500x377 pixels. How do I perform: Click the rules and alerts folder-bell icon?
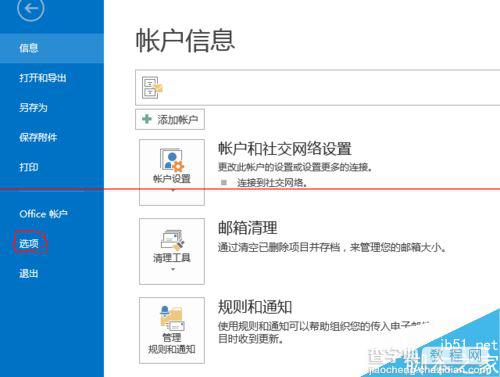172,318
